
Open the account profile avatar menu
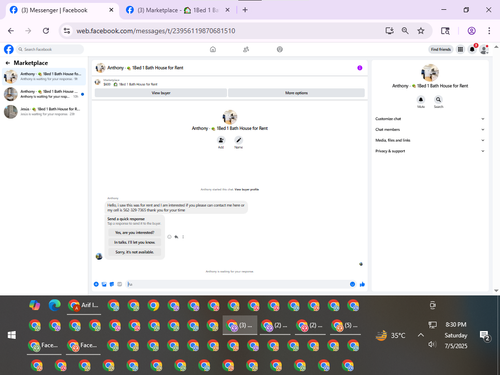tap(484, 50)
